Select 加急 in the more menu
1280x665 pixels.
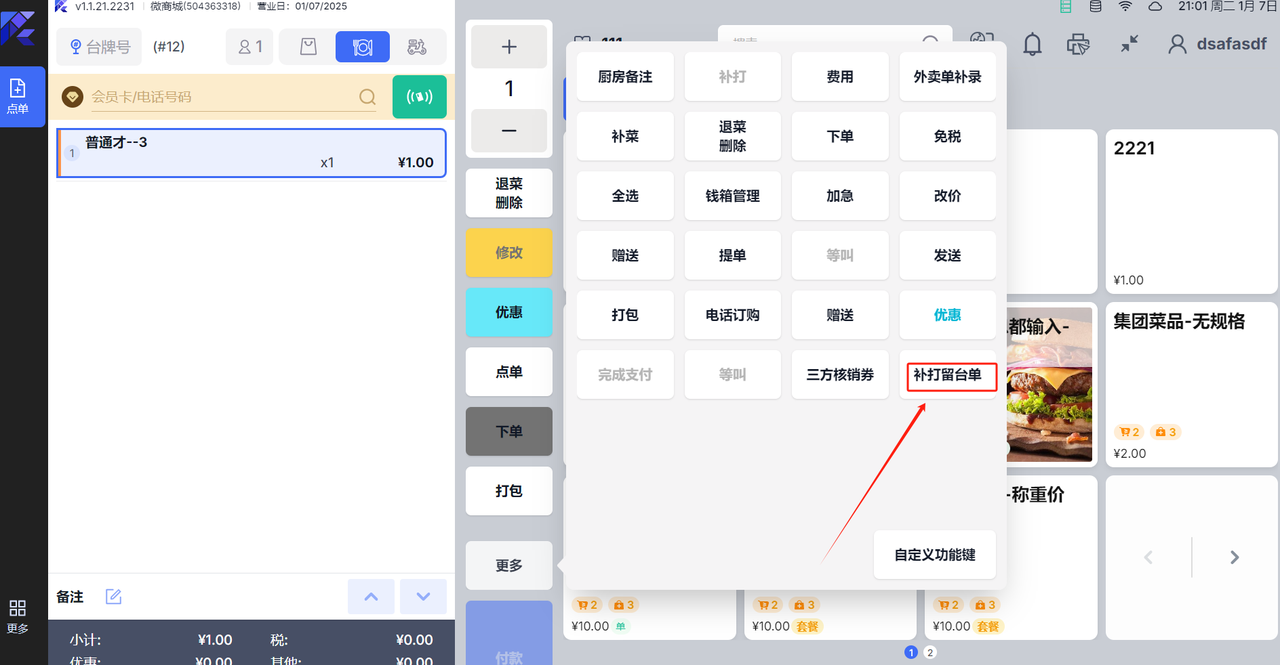point(840,196)
